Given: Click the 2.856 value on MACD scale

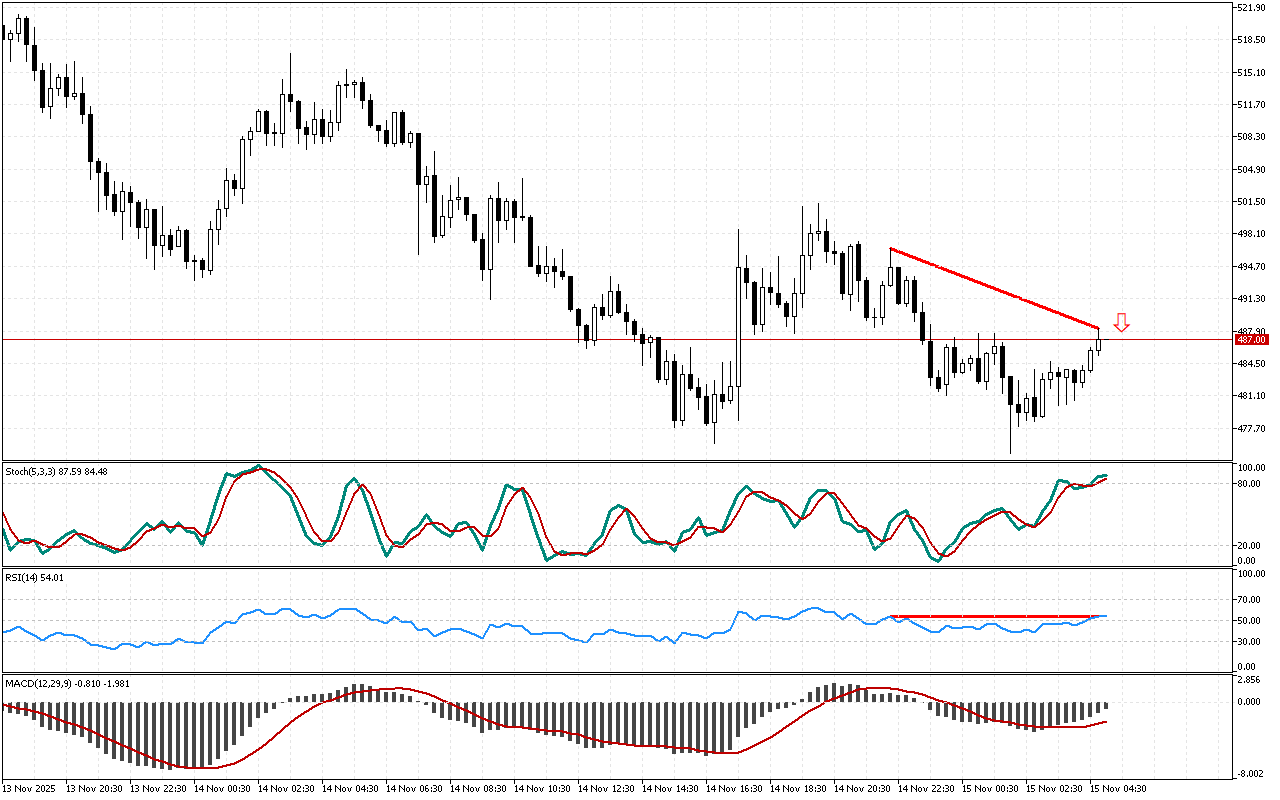Looking at the screenshot, I should point(1249,680).
